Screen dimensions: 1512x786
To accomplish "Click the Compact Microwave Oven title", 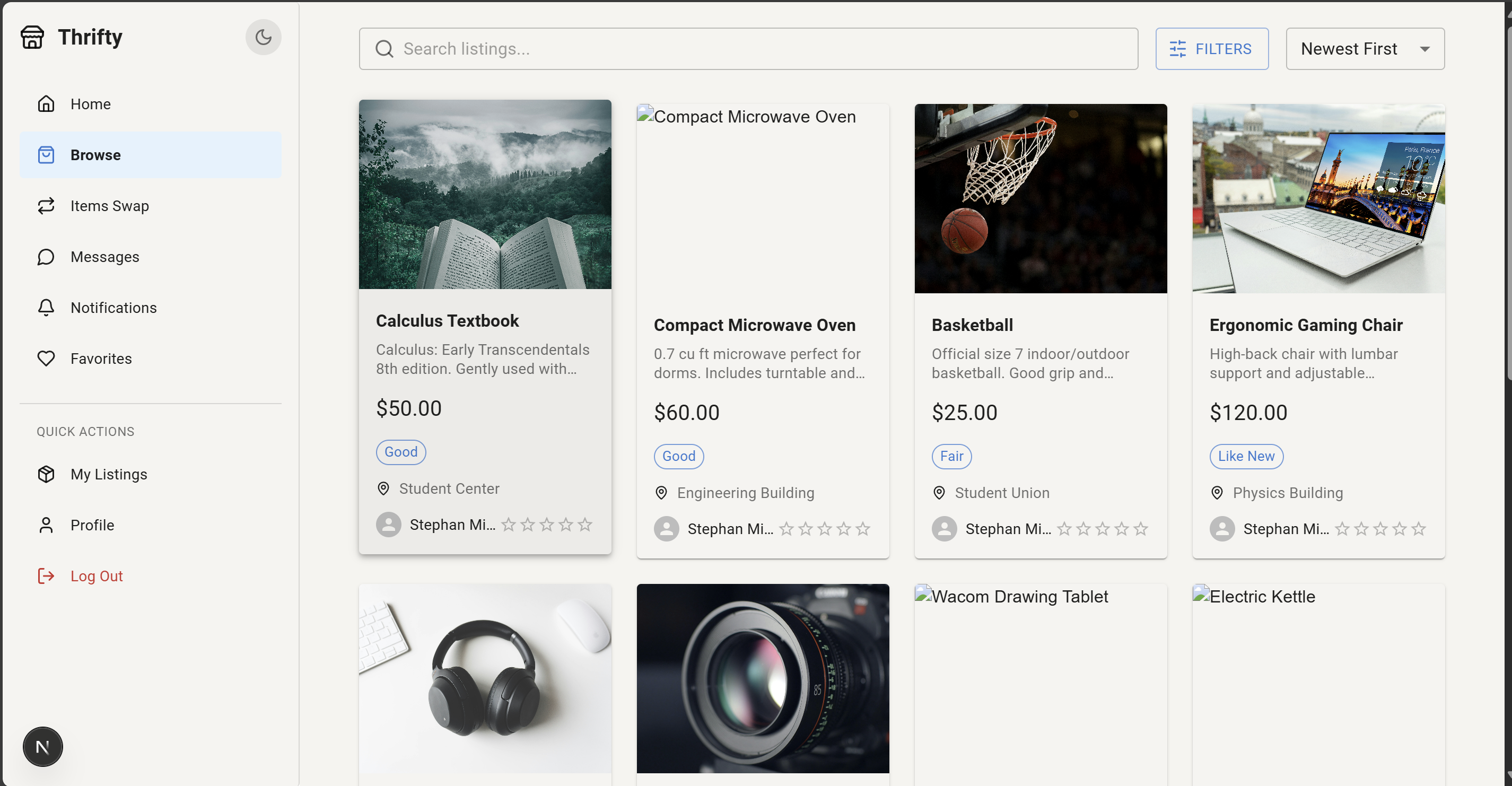I will pyautogui.click(x=754, y=325).
